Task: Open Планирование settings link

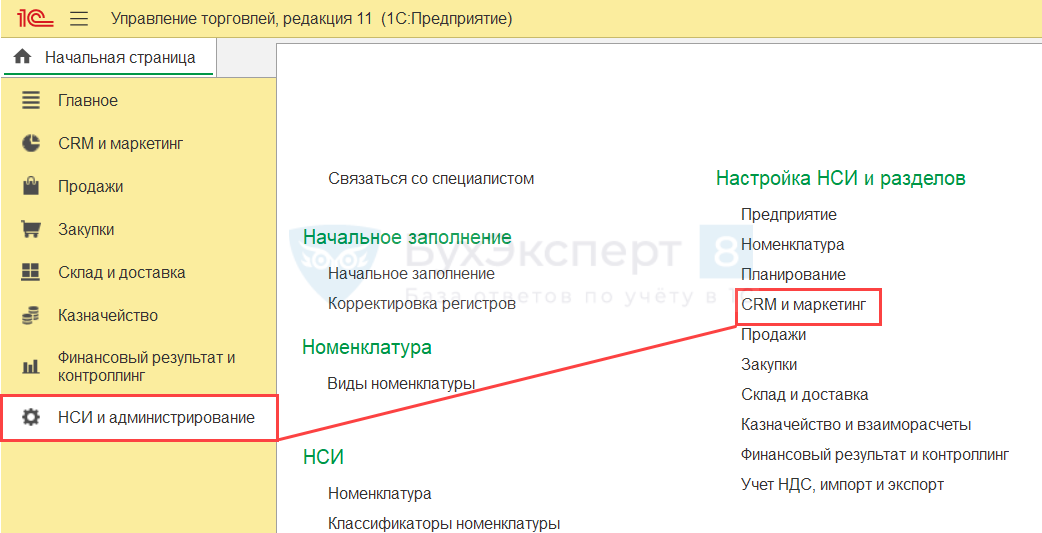Action: click(x=793, y=274)
